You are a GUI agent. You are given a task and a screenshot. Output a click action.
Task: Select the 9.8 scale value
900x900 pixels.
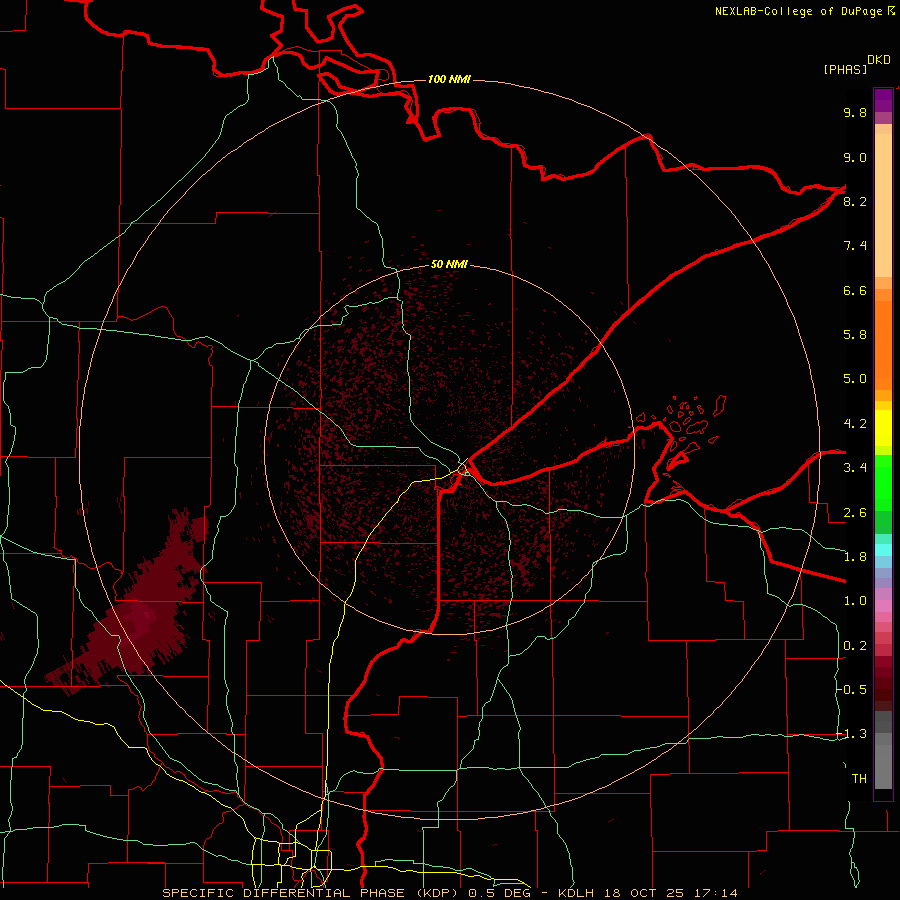tap(855, 112)
